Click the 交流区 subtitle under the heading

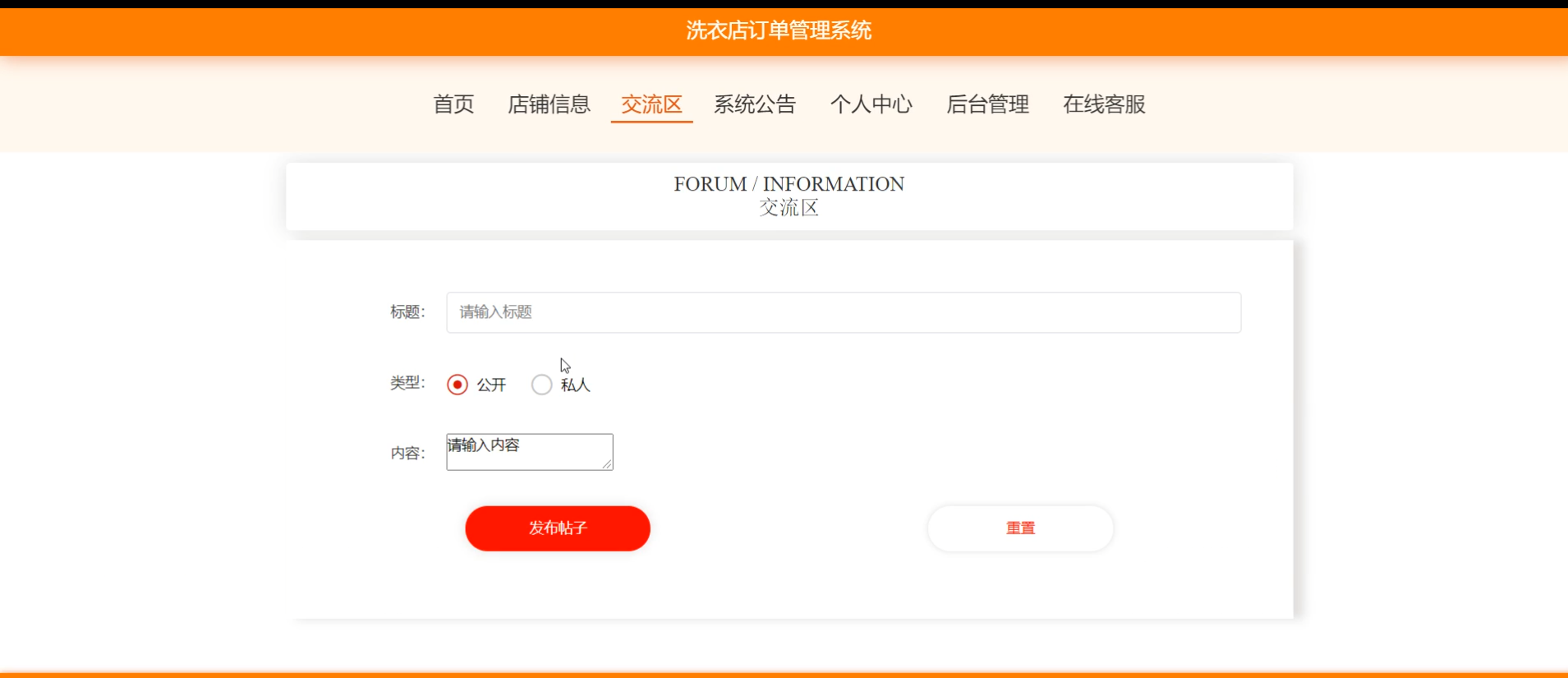(x=789, y=208)
